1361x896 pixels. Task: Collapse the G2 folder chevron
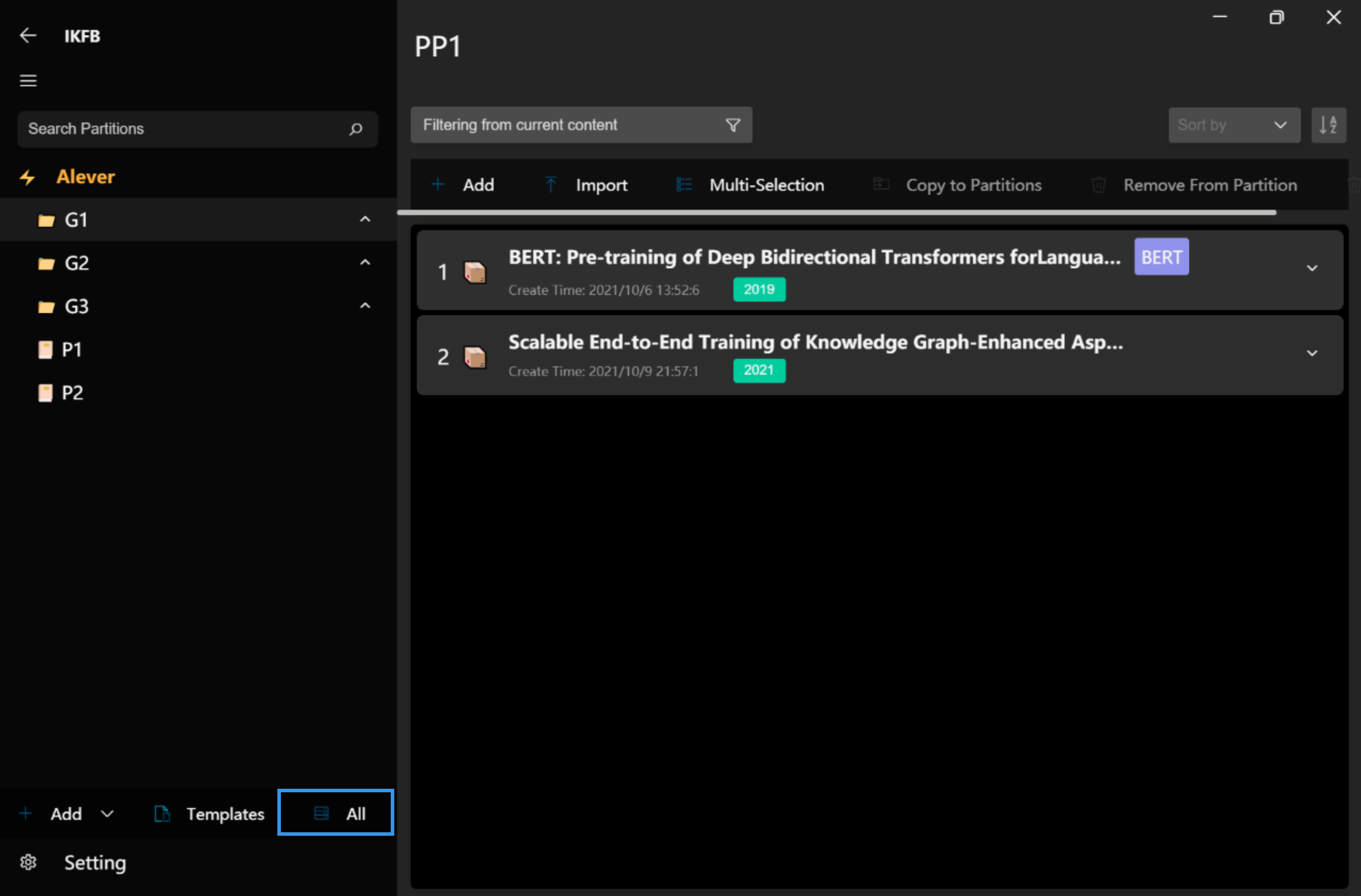coord(365,263)
